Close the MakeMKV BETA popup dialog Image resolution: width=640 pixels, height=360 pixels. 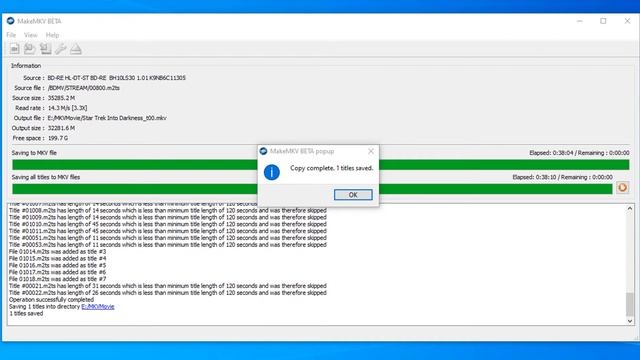pyautogui.click(x=371, y=151)
